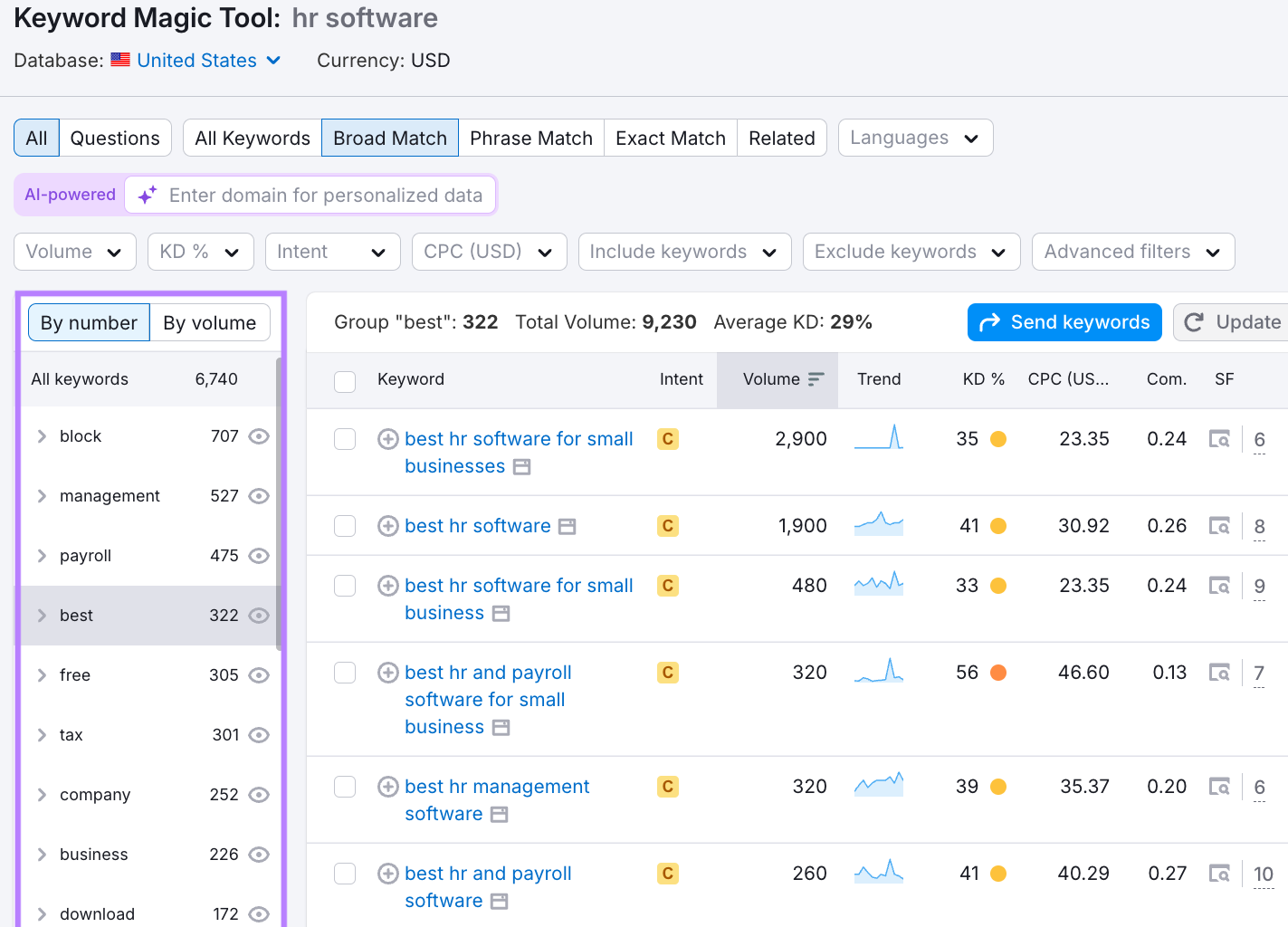Click the Enter domain for personalized data field

tap(326, 195)
